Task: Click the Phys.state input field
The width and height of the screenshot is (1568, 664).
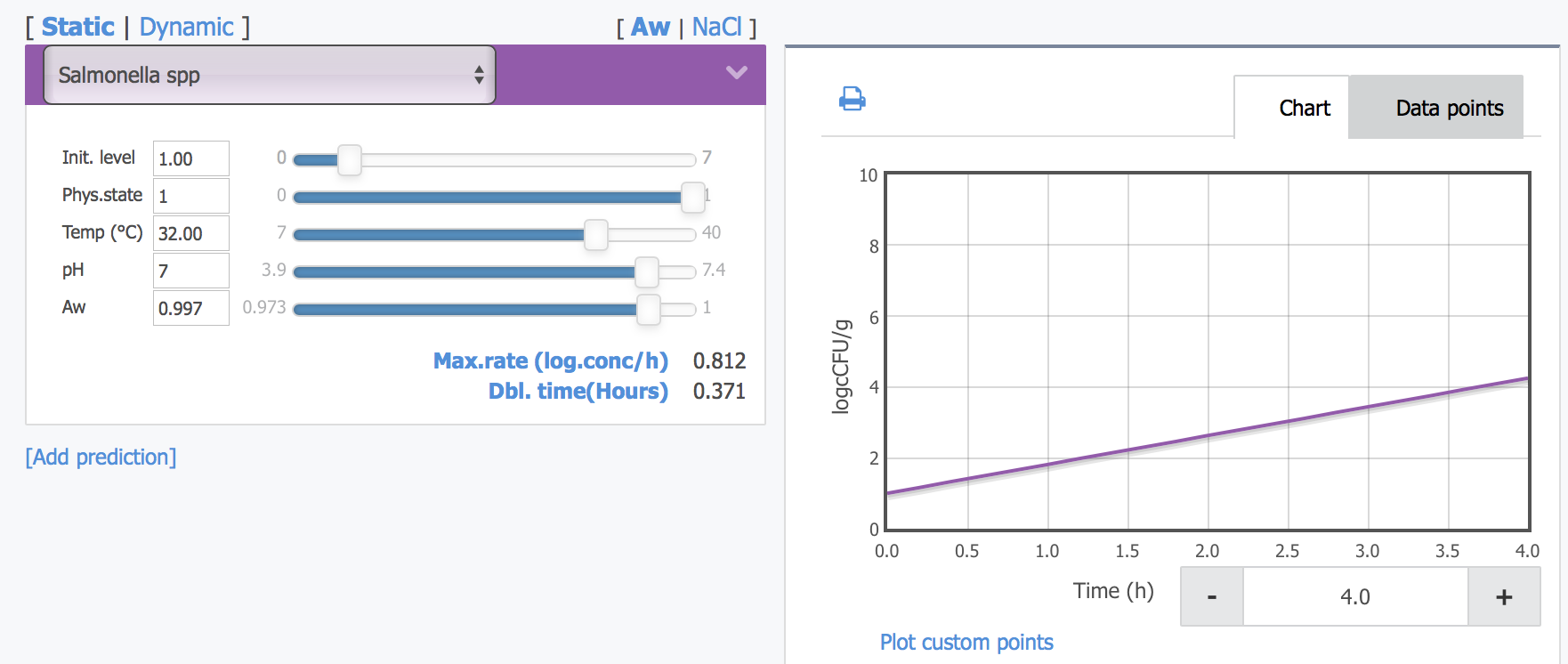Action: coord(190,196)
